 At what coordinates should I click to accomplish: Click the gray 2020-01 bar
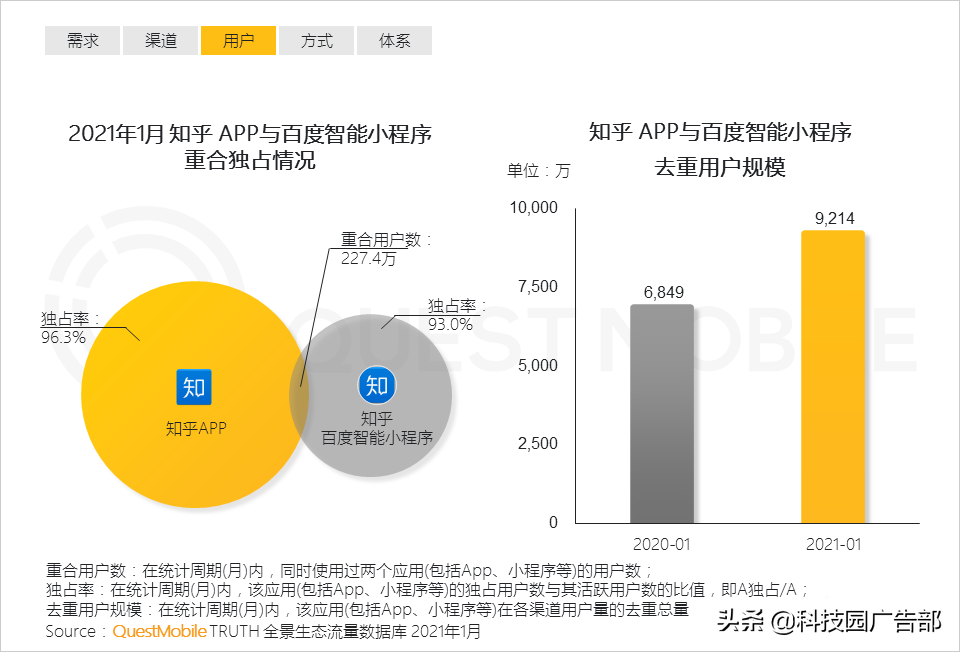click(x=662, y=414)
